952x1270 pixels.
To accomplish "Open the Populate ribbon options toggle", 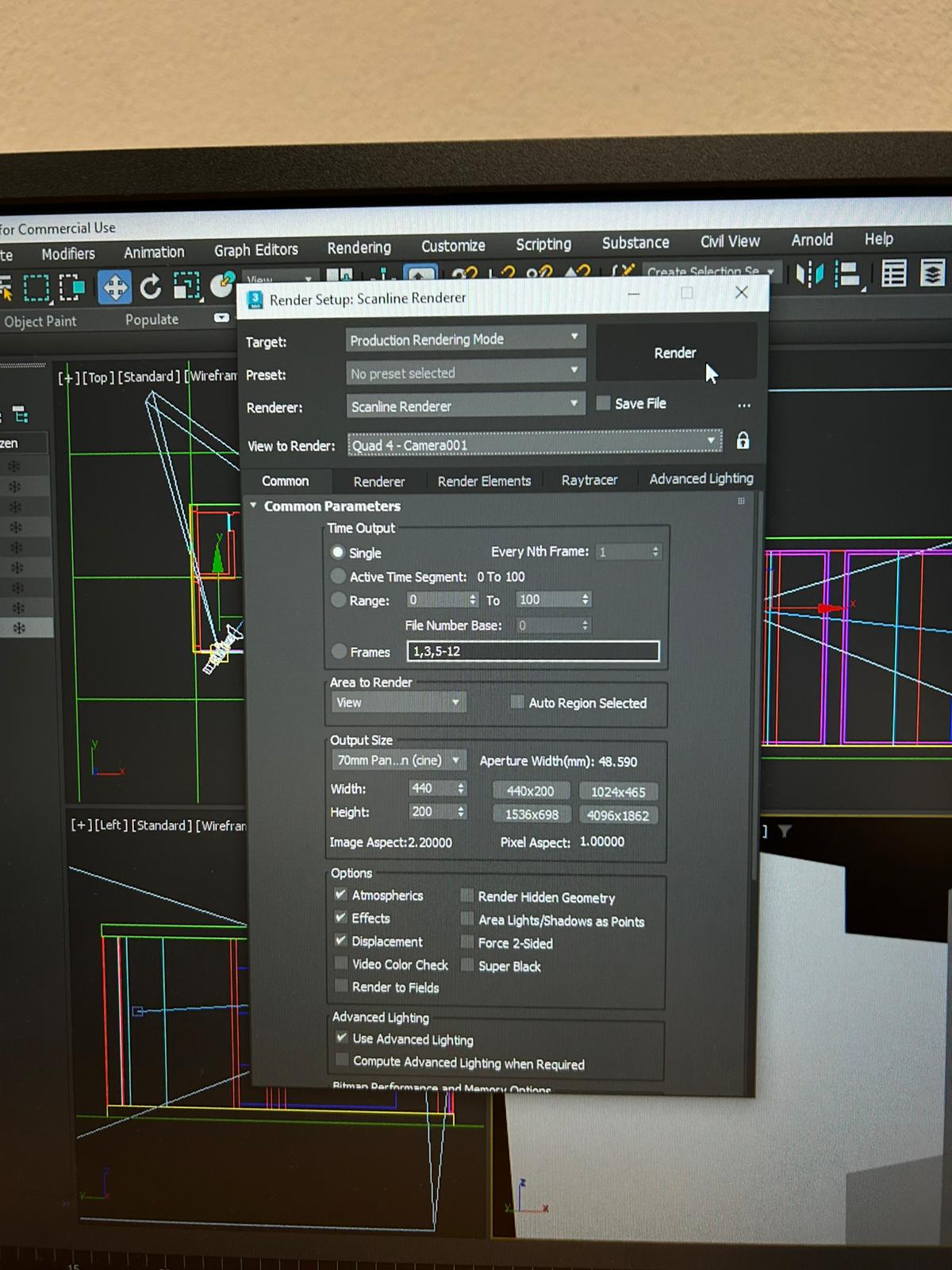I will [221, 317].
